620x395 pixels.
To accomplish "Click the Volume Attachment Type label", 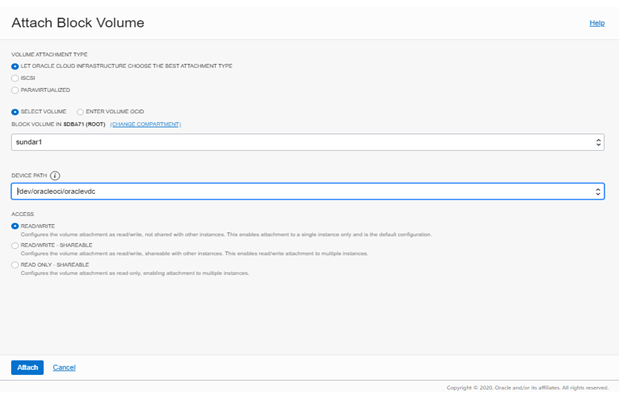I will 49,55.
